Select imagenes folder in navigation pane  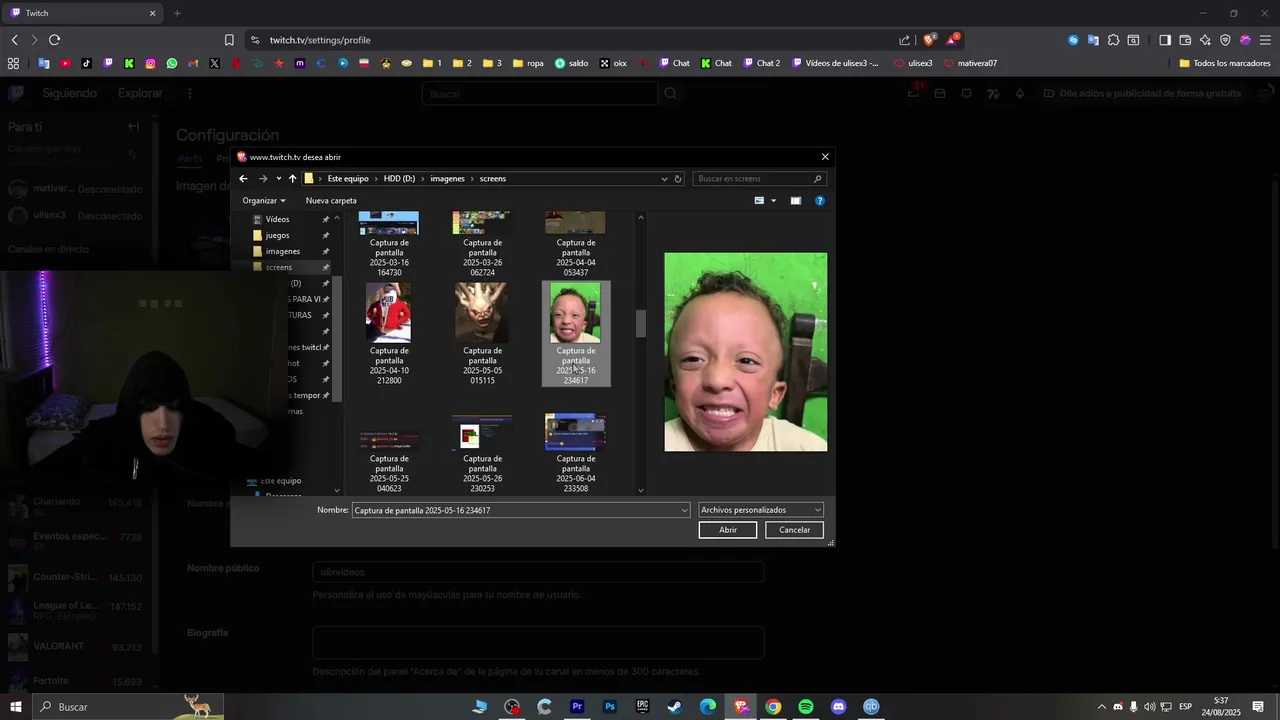click(x=282, y=251)
